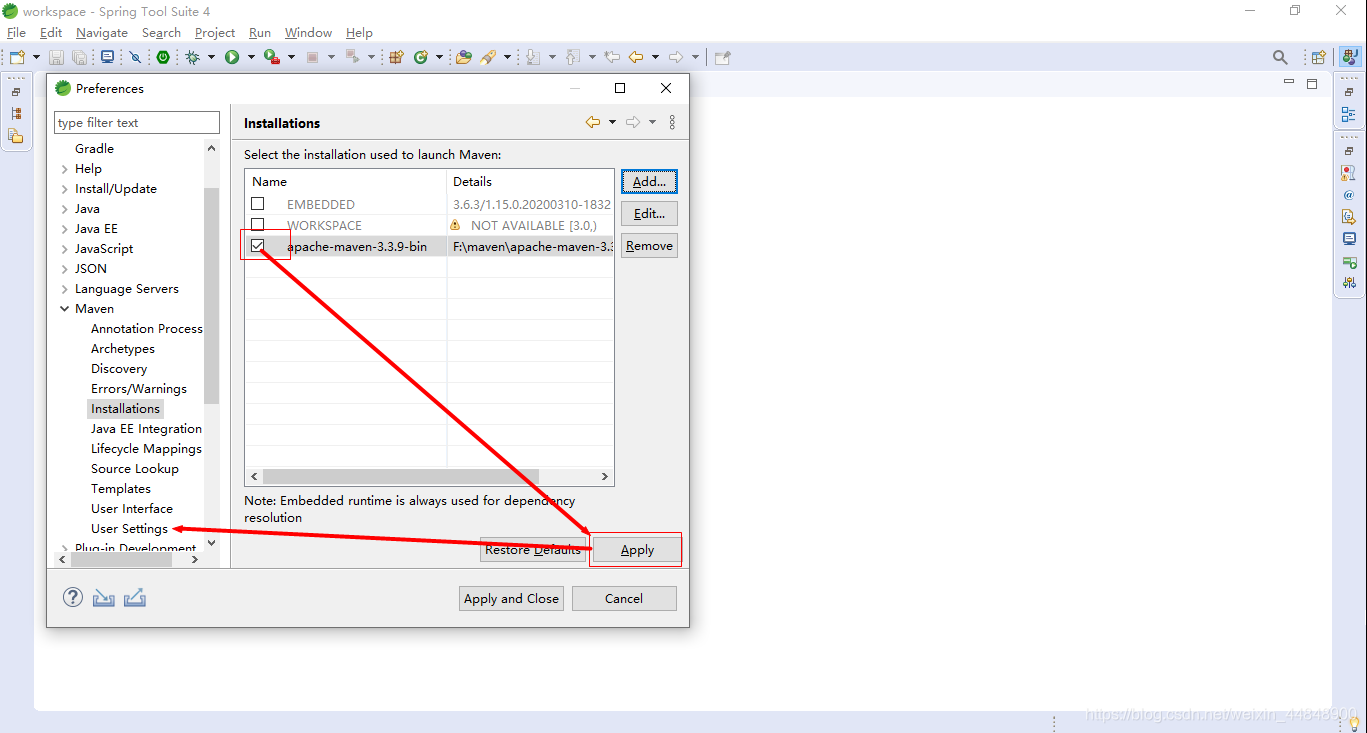Expand the Help preferences node
Viewport: 1367px width, 733px height.
[64, 169]
